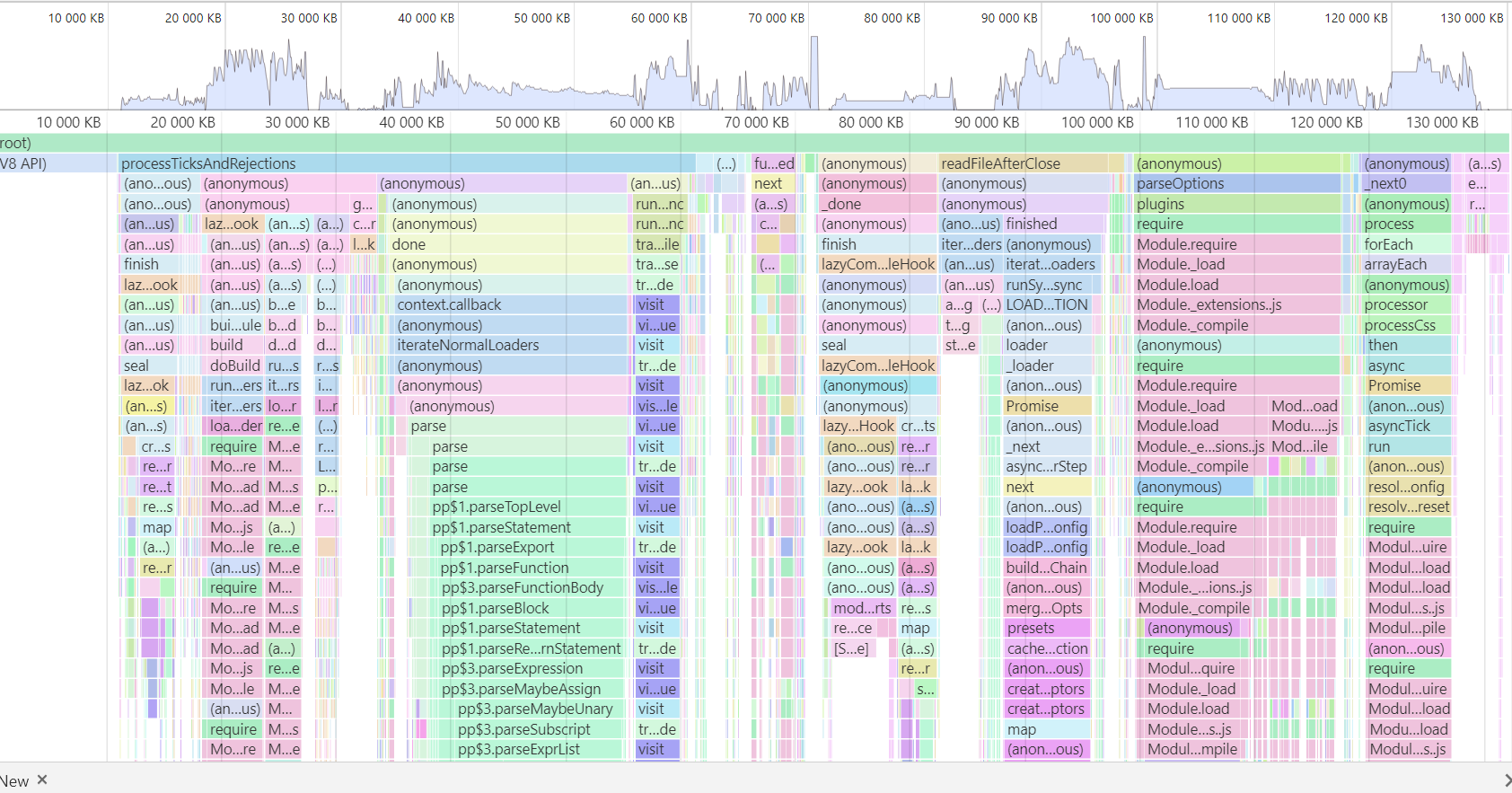
Task: Close the New drawer tab
Action: tap(42, 780)
